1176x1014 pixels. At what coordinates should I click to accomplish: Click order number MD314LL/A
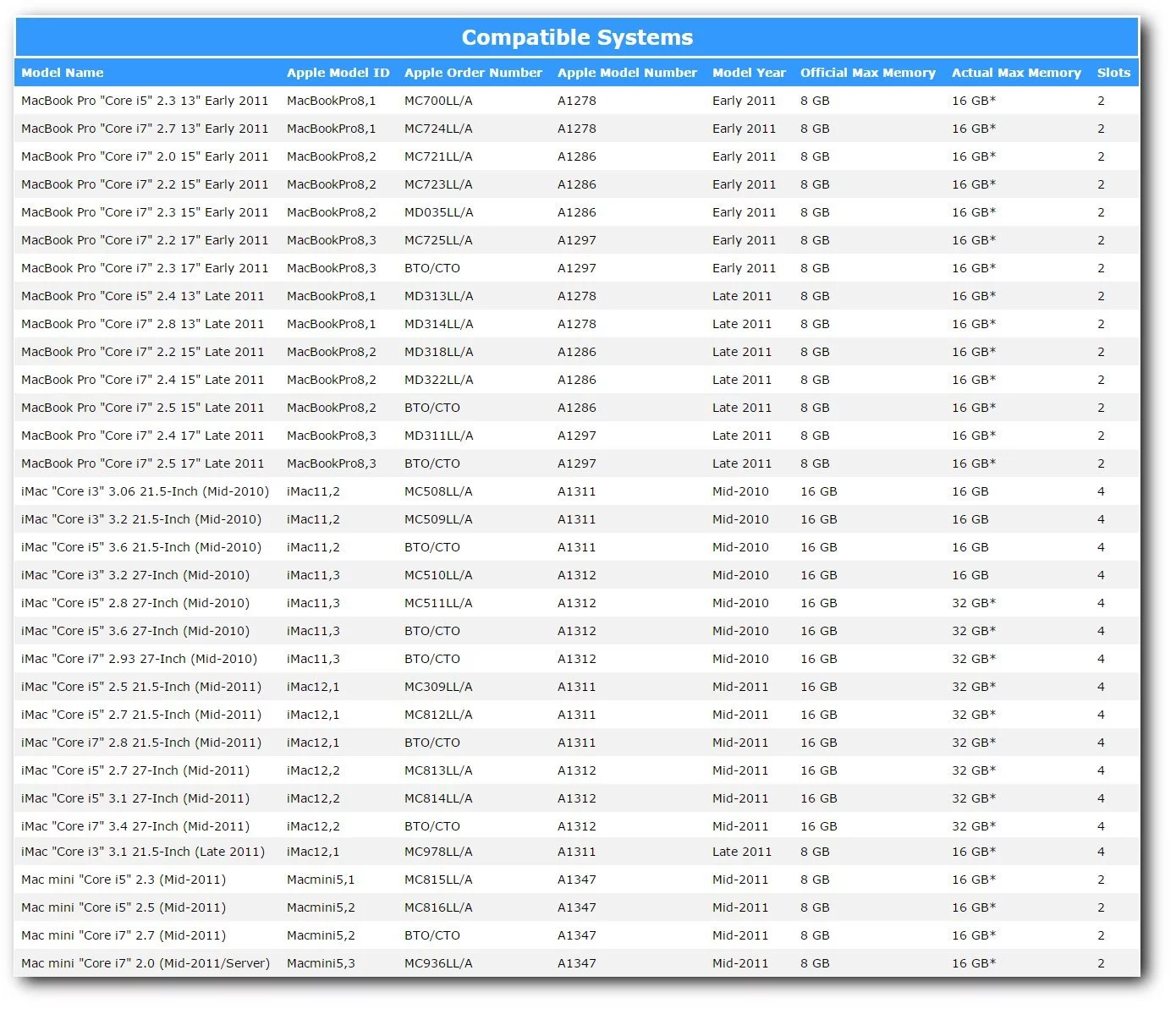439,324
